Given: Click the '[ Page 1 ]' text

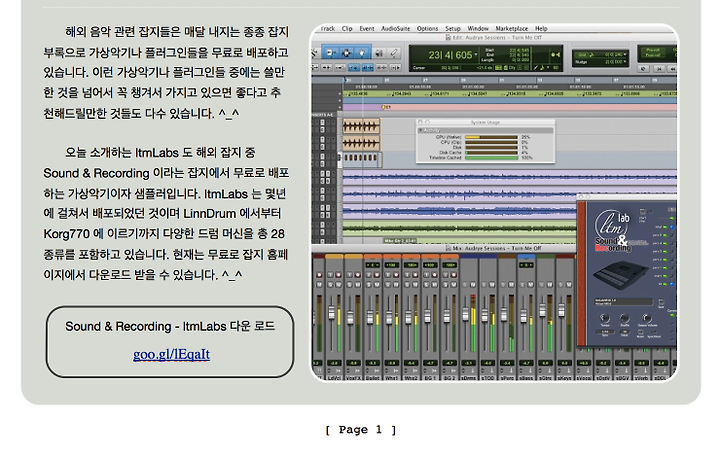Looking at the screenshot, I should coord(360,430).
